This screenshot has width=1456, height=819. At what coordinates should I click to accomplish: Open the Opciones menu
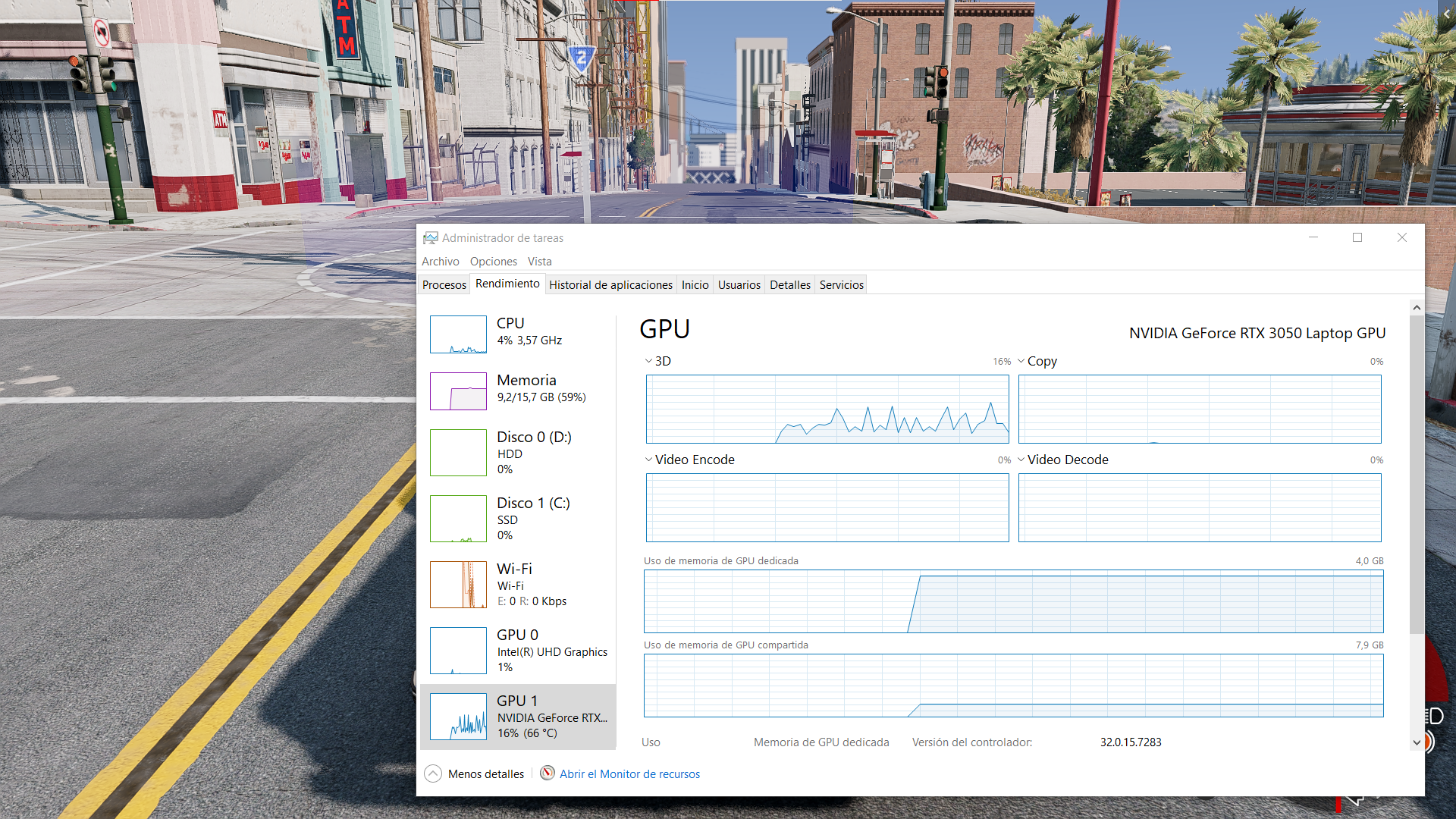(493, 262)
